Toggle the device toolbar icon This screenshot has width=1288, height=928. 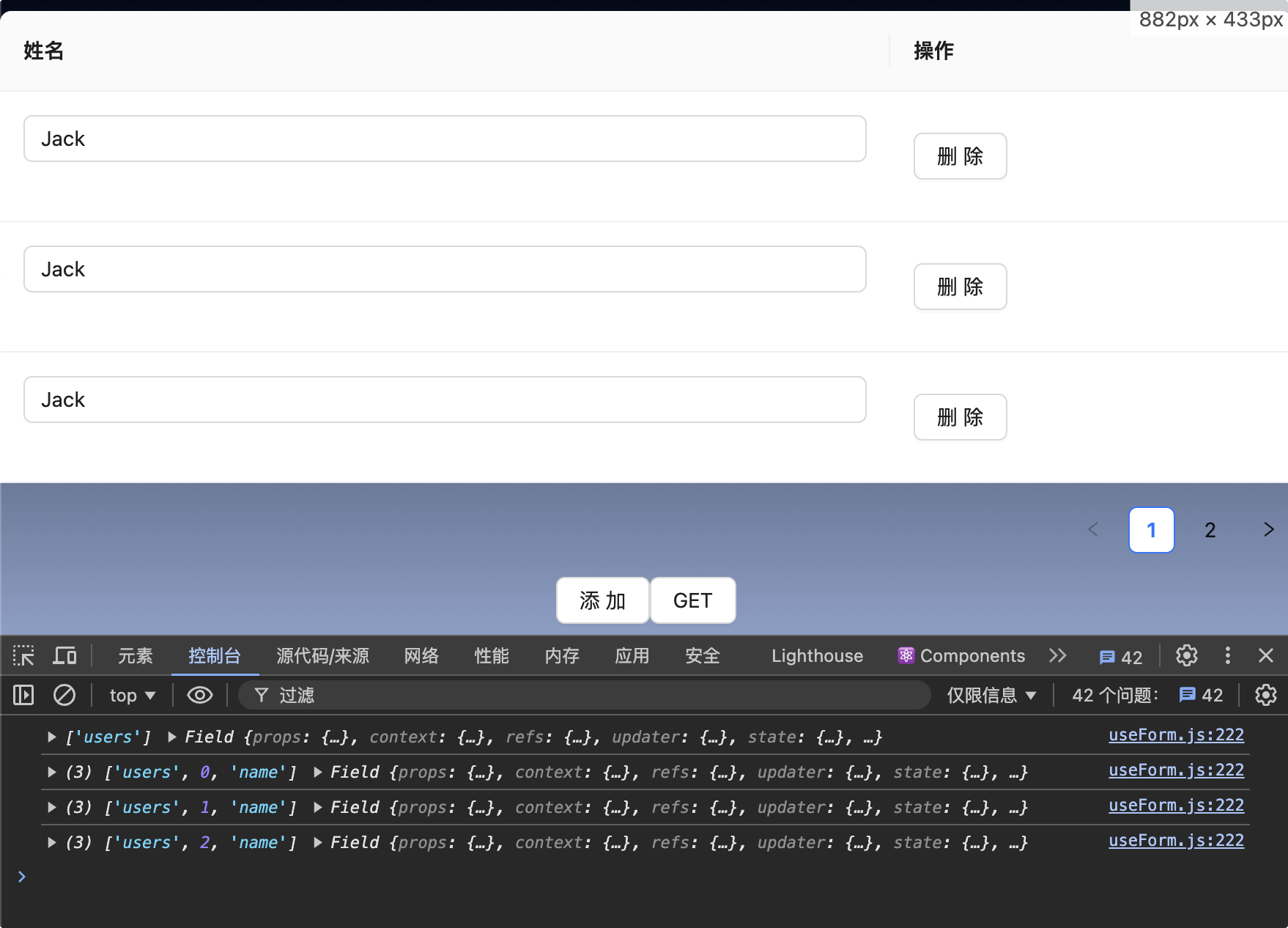(64, 655)
